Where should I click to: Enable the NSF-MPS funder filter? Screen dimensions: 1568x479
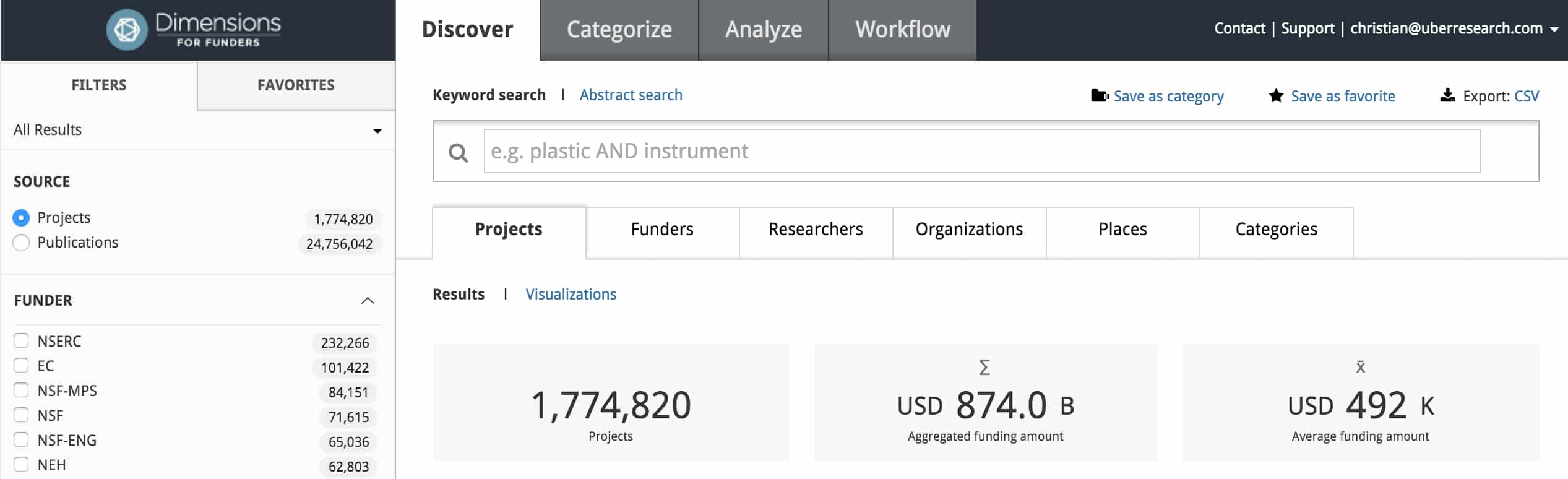tap(21, 391)
